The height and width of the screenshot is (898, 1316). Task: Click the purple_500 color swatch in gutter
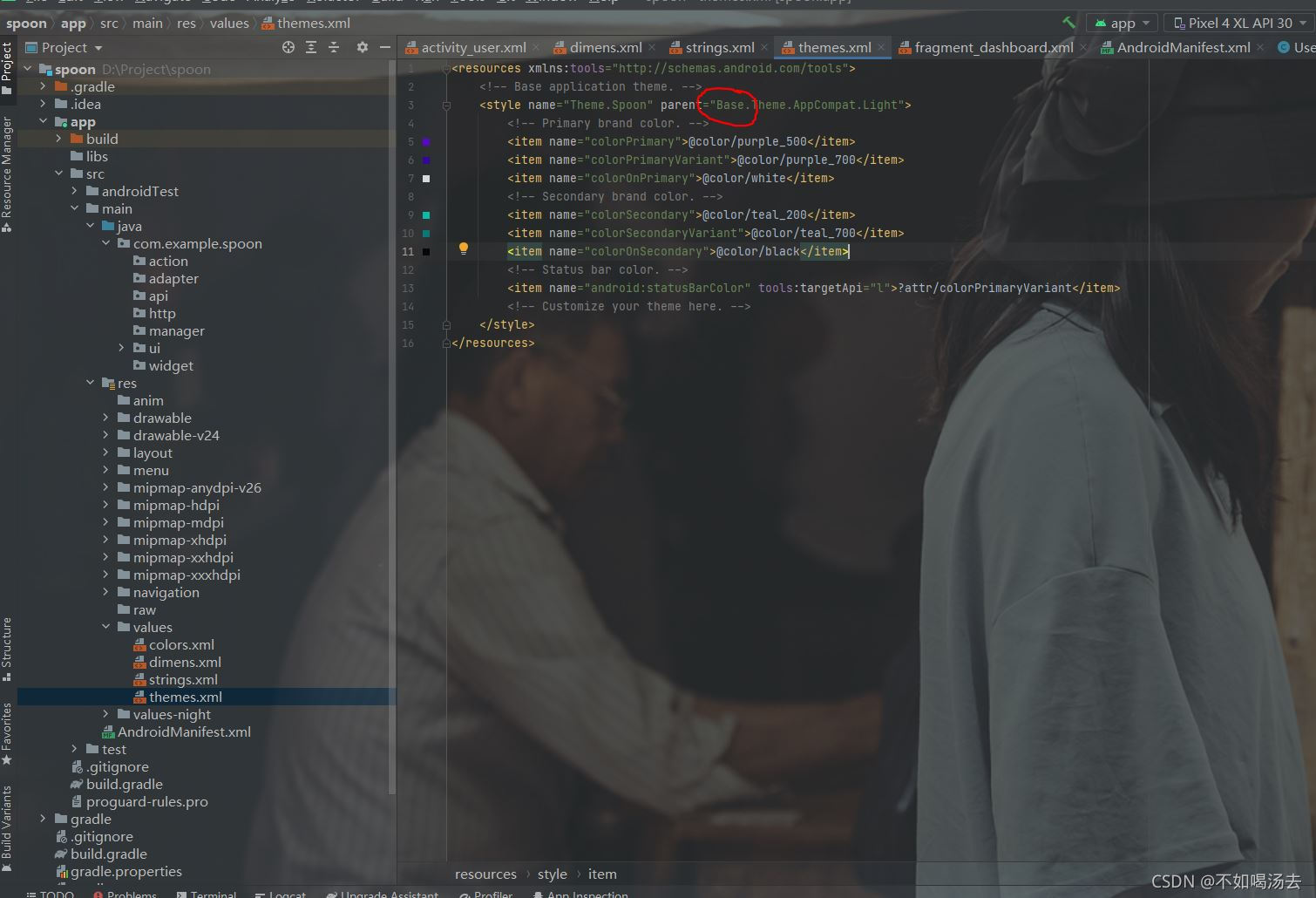point(426,141)
